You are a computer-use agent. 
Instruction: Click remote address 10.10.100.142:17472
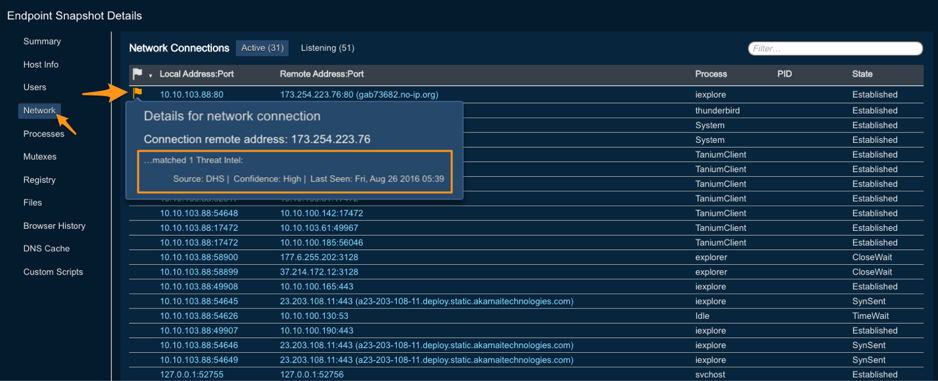[x=321, y=214]
